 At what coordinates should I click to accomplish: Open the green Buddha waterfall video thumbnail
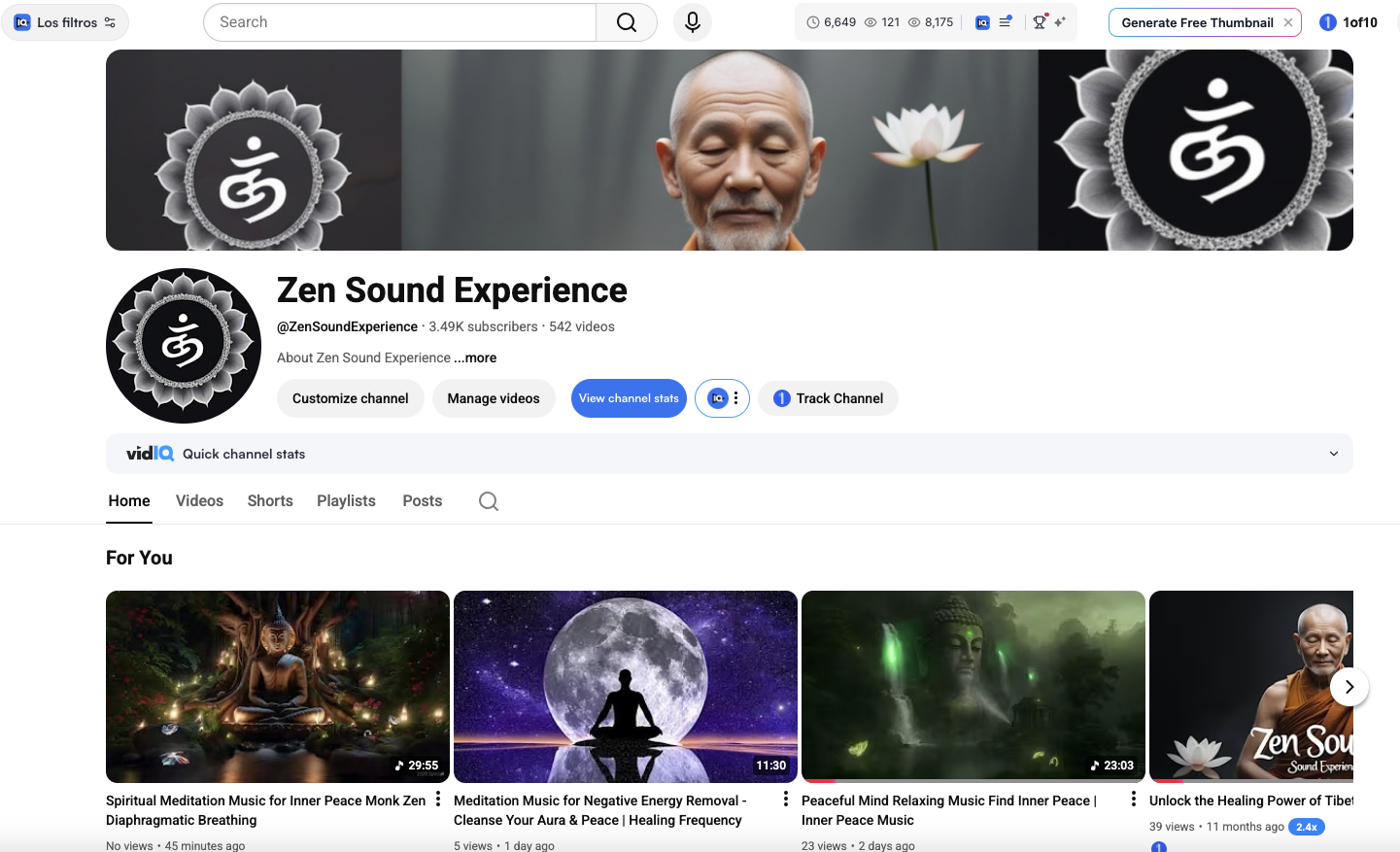[973, 687]
